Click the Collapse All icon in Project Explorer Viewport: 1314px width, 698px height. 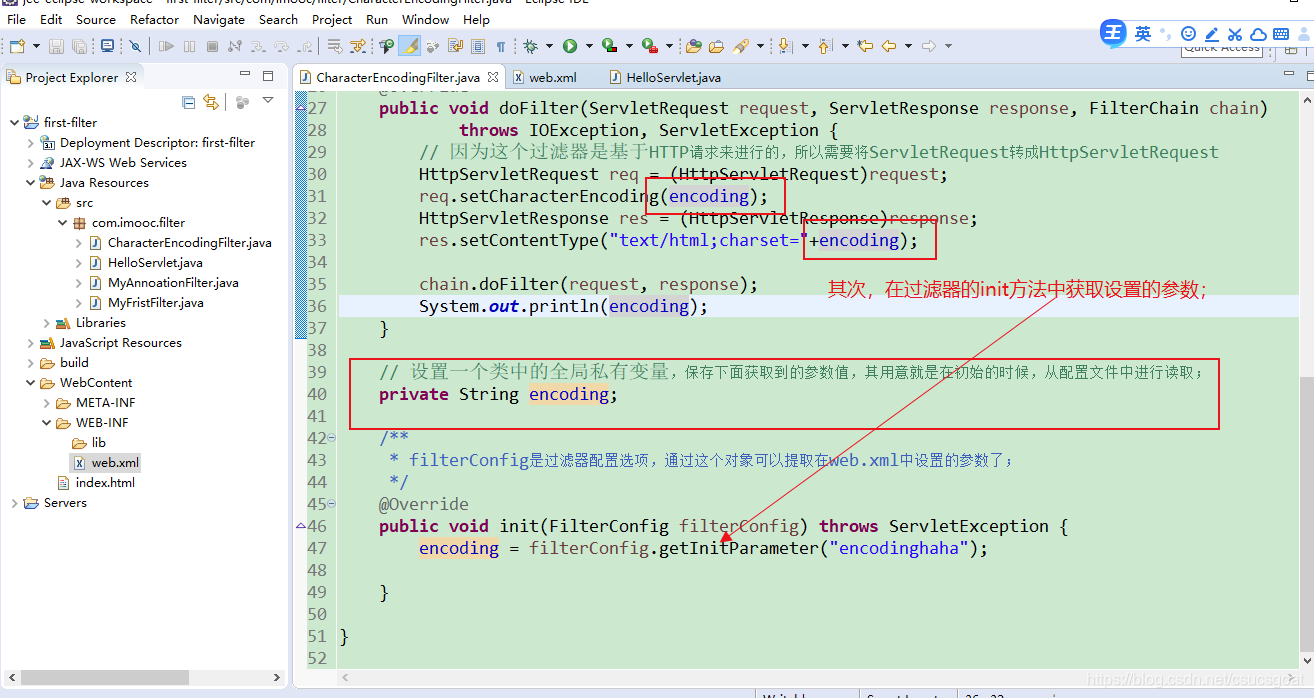tap(189, 102)
